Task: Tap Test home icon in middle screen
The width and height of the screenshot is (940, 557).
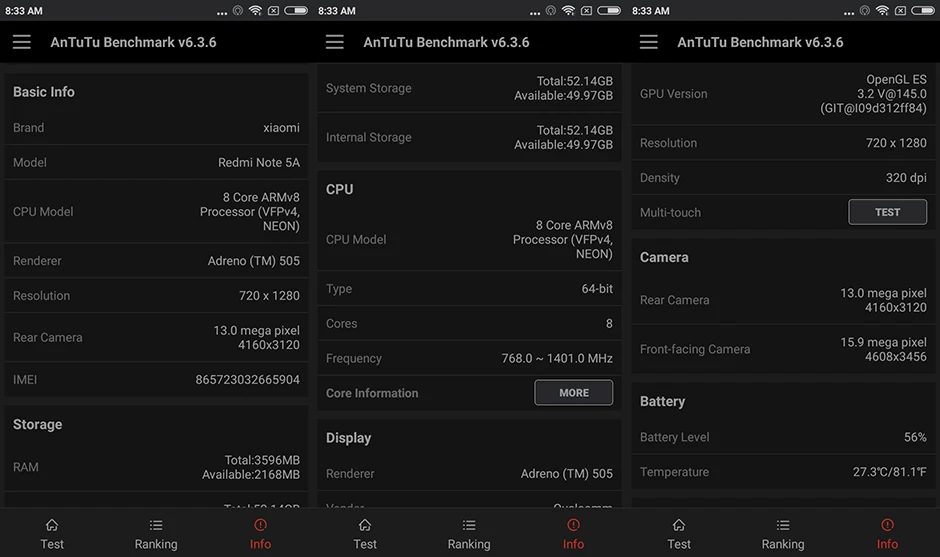Action: (365, 525)
